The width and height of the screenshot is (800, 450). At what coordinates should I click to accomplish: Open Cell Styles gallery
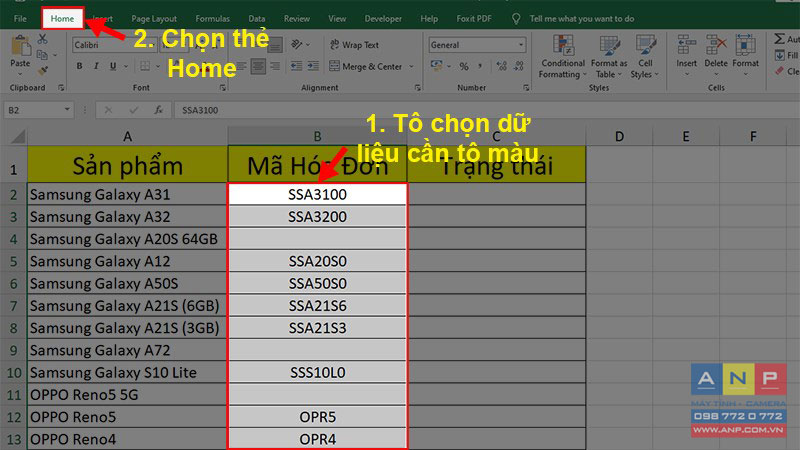coord(645,57)
